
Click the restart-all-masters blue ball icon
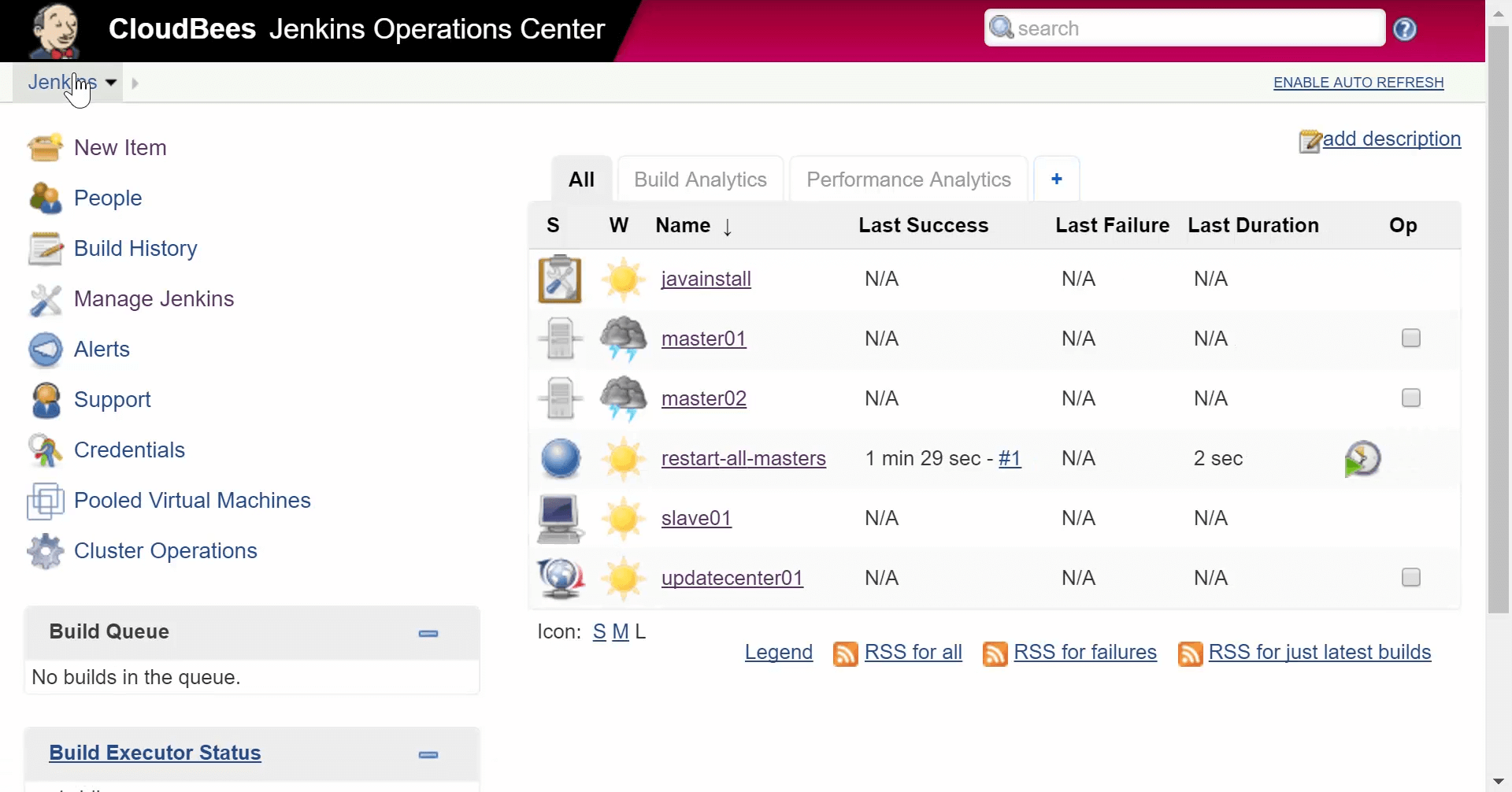coord(561,458)
